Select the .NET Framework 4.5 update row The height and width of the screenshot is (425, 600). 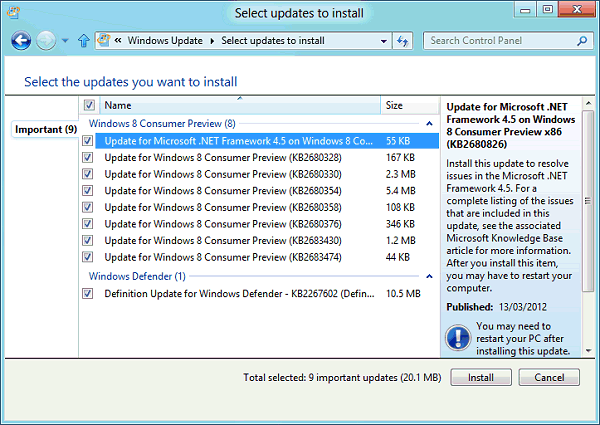coord(267,141)
